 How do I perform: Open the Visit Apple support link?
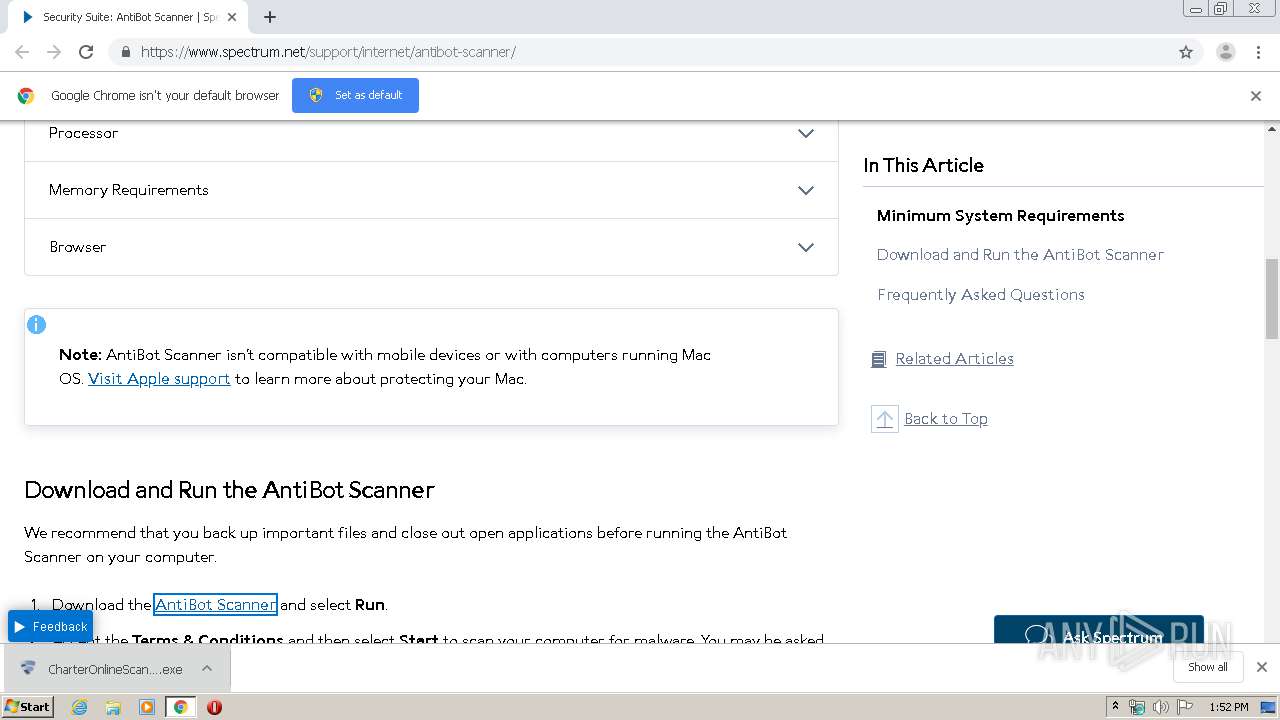coord(159,379)
